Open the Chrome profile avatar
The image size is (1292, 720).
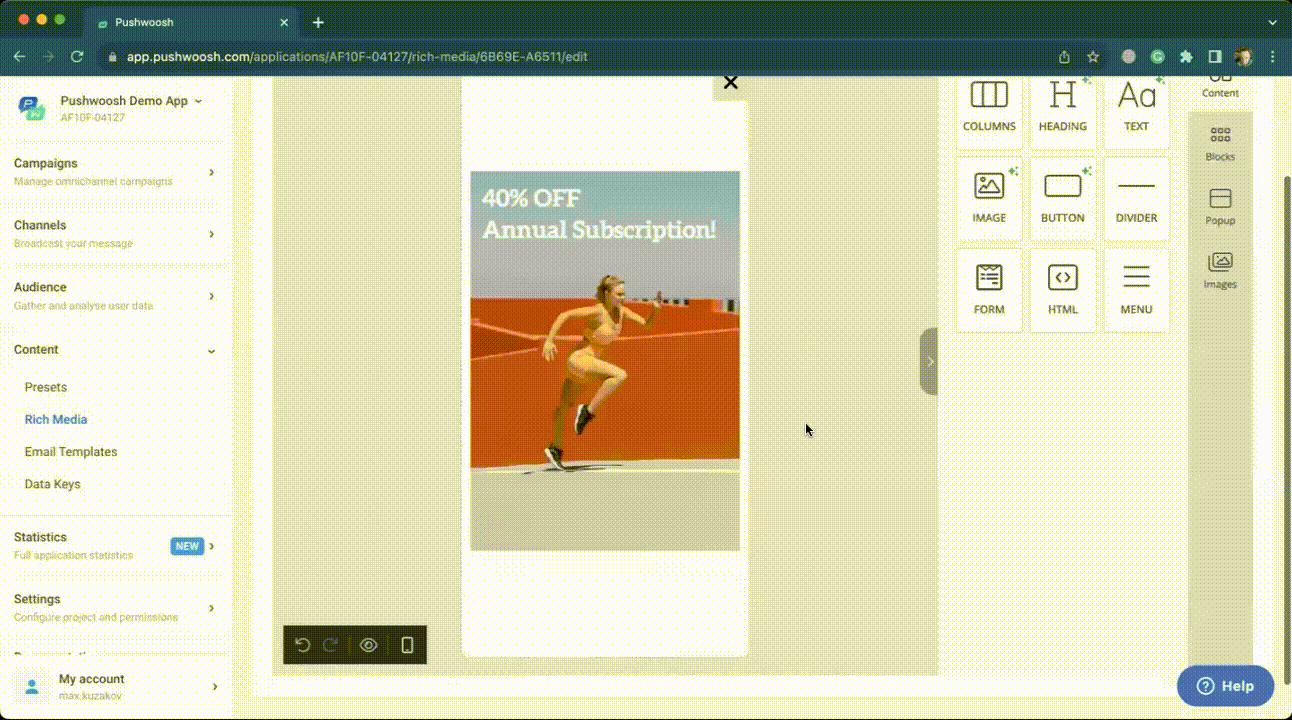pos(1243,57)
